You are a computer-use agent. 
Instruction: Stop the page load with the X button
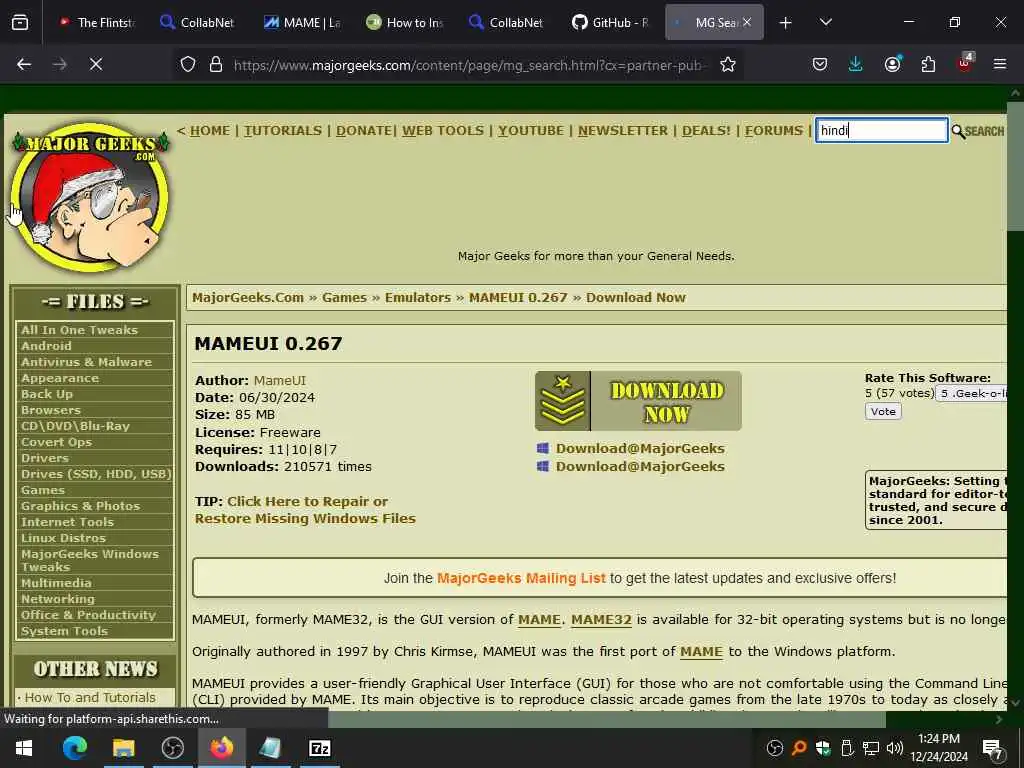pos(96,64)
